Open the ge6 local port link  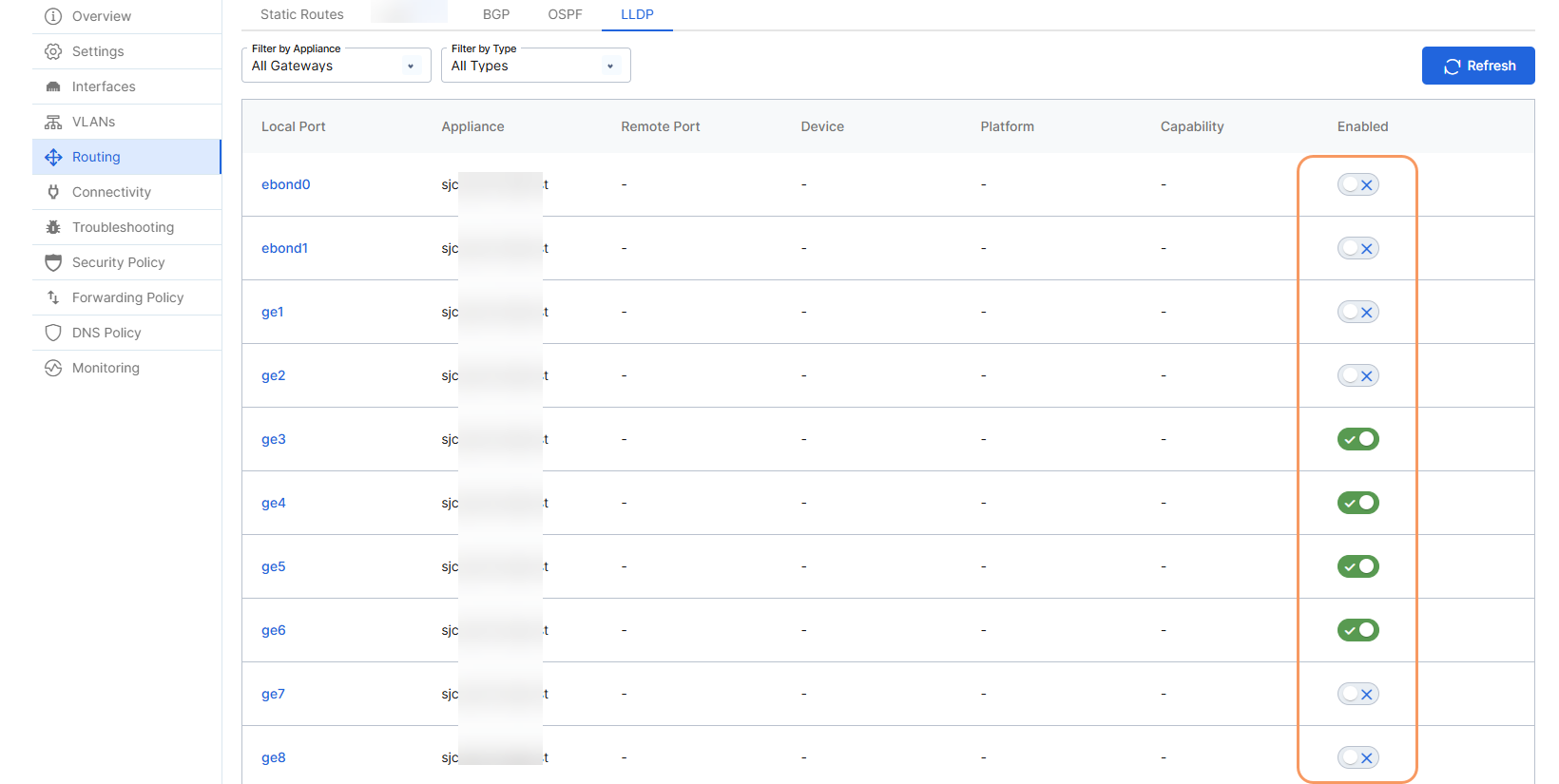coord(273,630)
